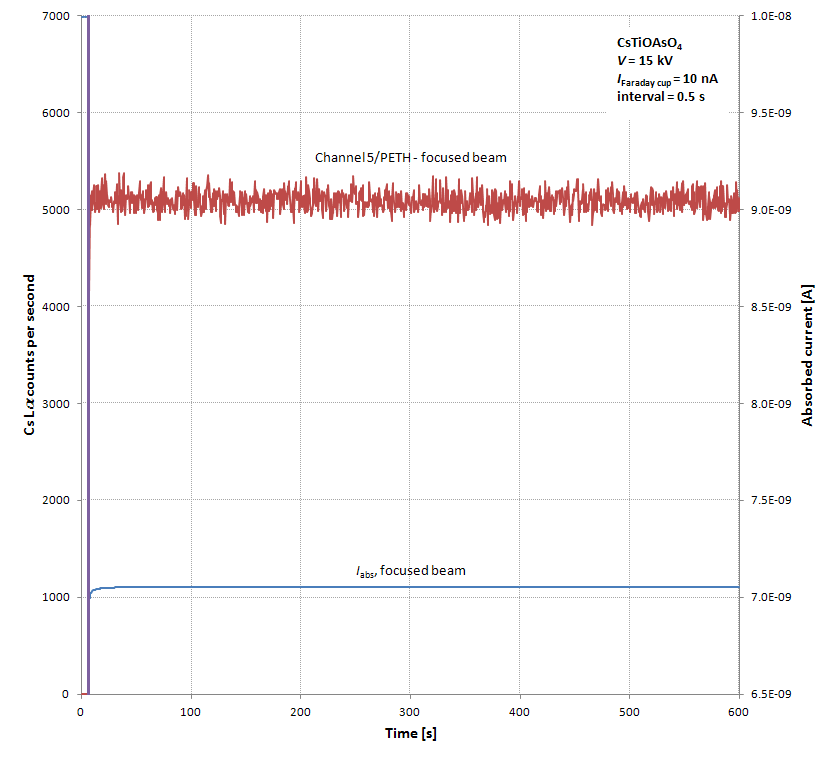This screenshot has width=834, height=760.
Task: Click the 600 tick on time axis
Action: (737, 712)
